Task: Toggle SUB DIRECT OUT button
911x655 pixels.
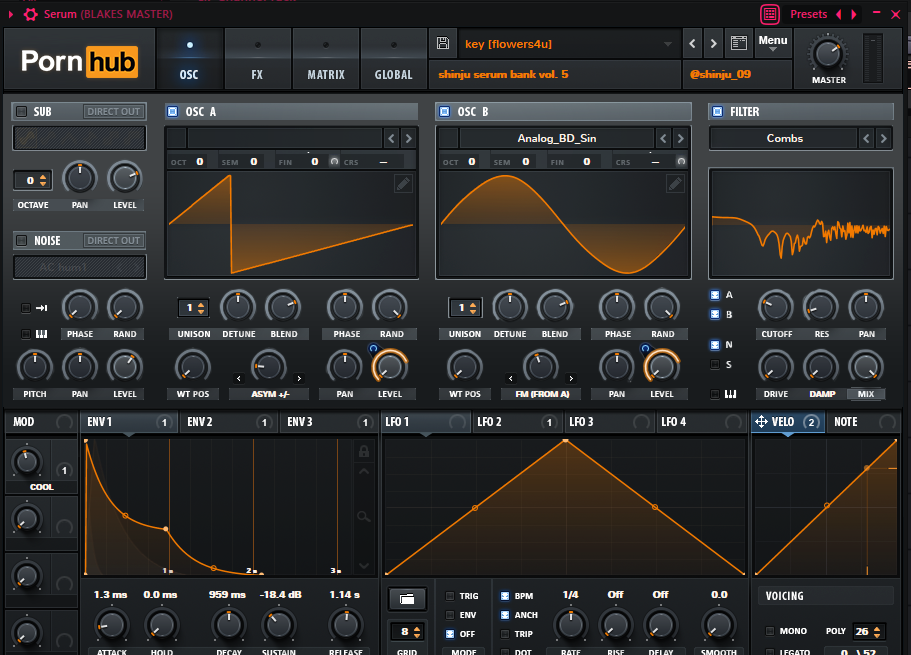Action: (x=113, y=111)
